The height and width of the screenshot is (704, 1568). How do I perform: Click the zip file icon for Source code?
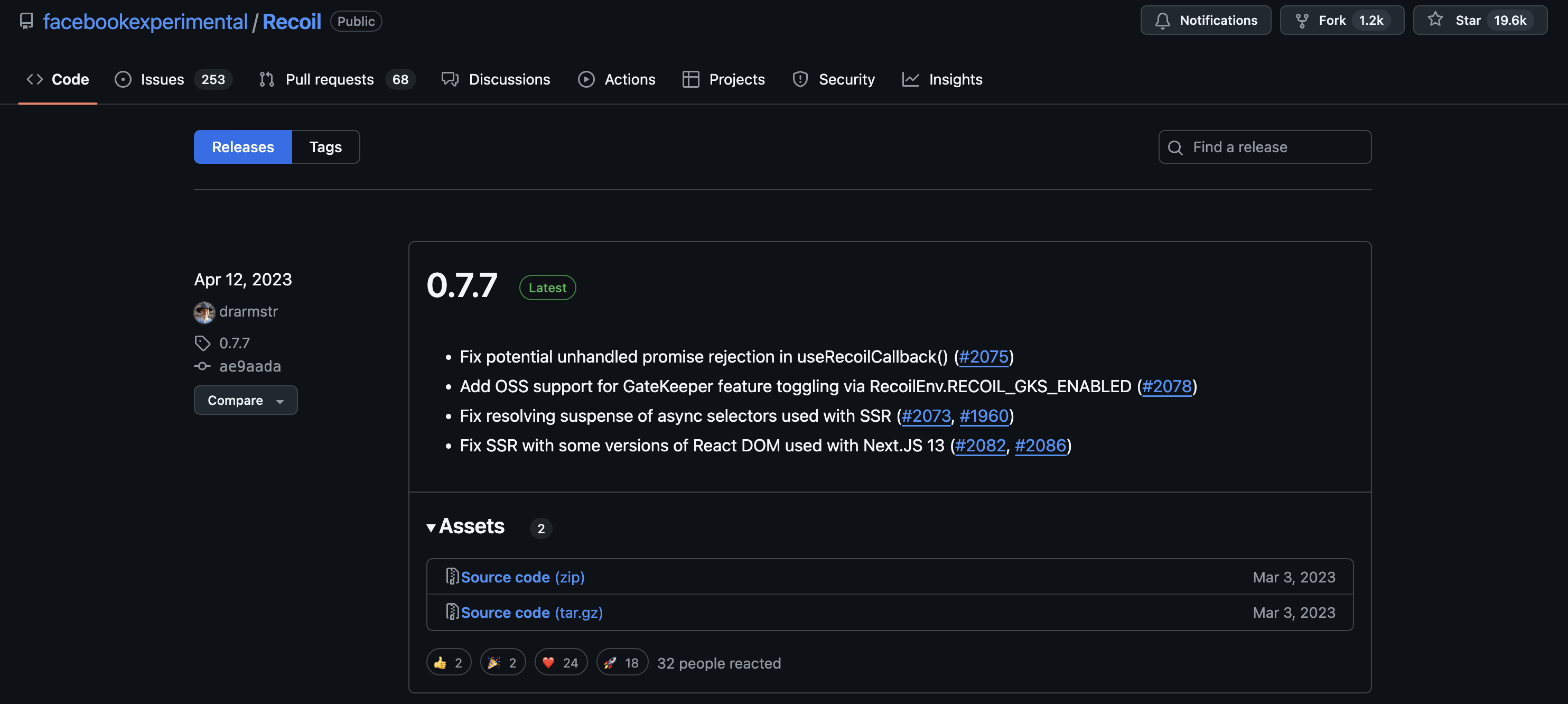click(x=452, y=577)
